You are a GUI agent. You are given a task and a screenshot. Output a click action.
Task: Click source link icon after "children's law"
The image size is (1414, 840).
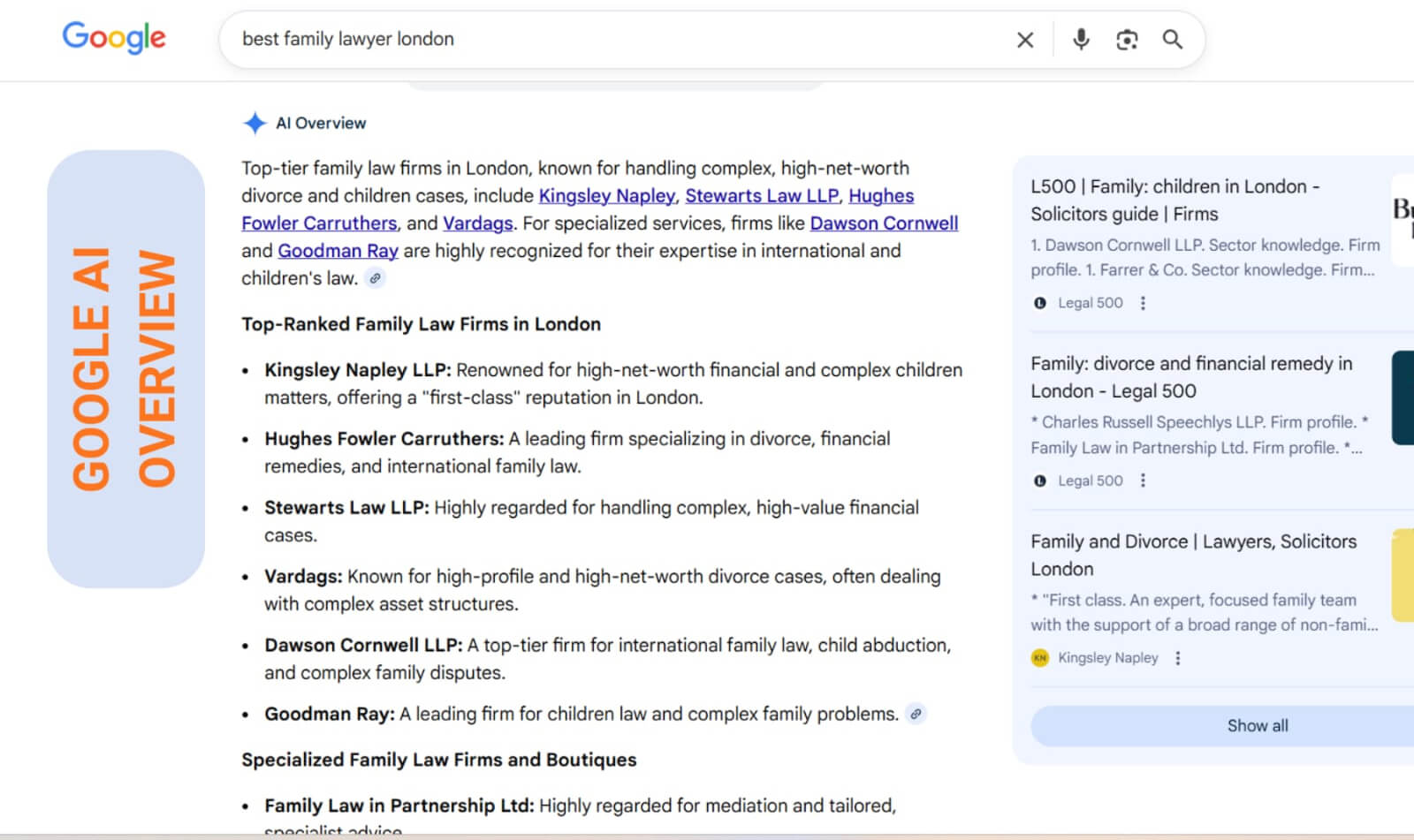point(376,278)
